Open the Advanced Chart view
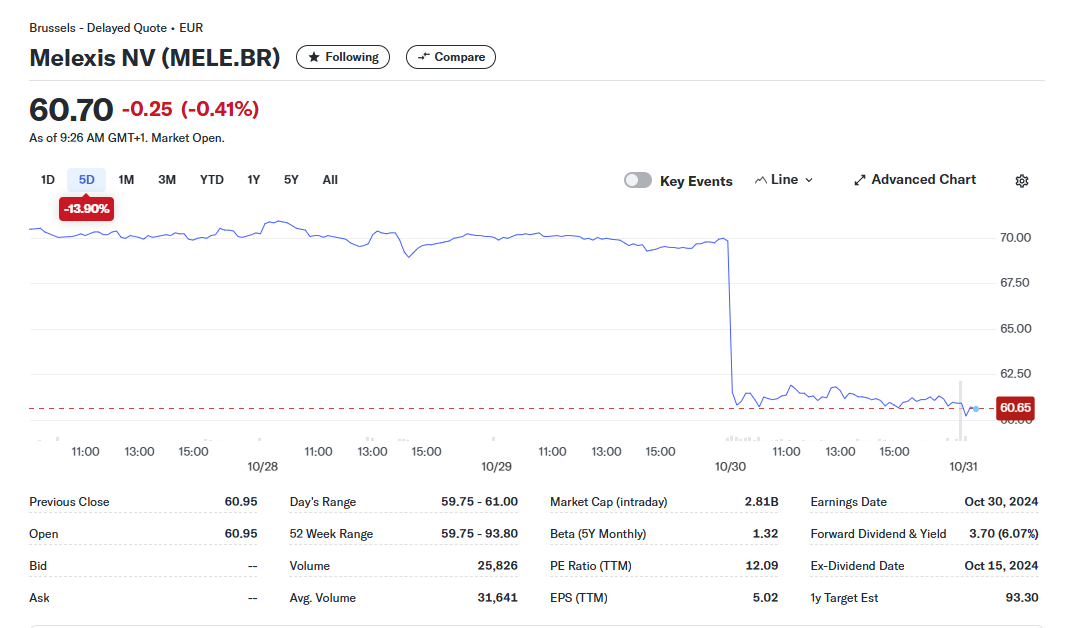 click(923, 180)
